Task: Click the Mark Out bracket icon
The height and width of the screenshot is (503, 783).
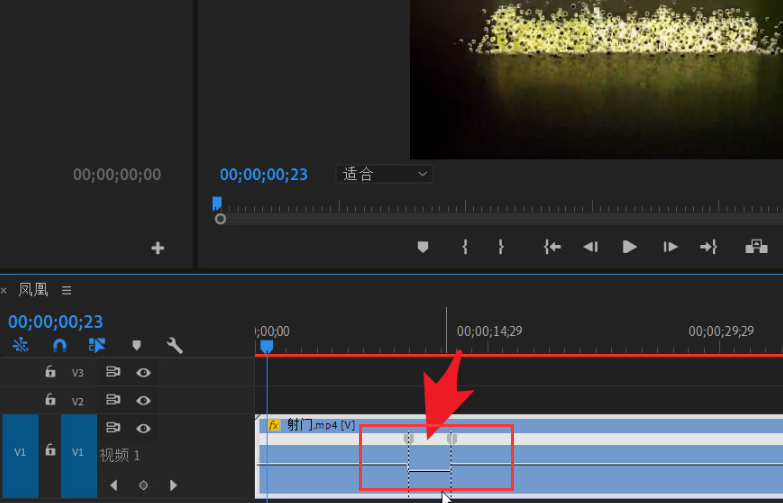Action: pyautogui.click(x=500, y=247)
